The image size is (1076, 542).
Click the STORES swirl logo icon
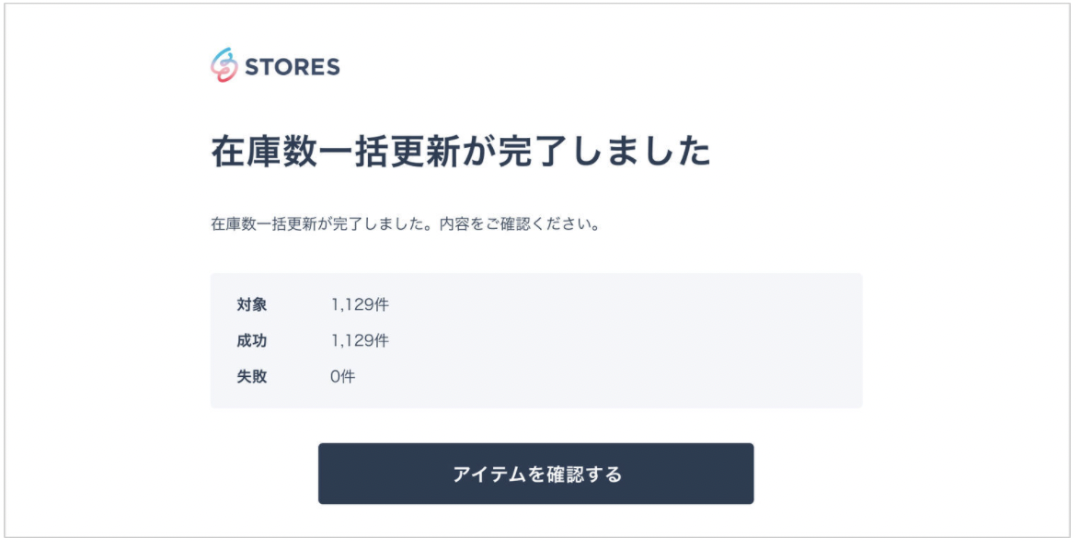point(224,65)
